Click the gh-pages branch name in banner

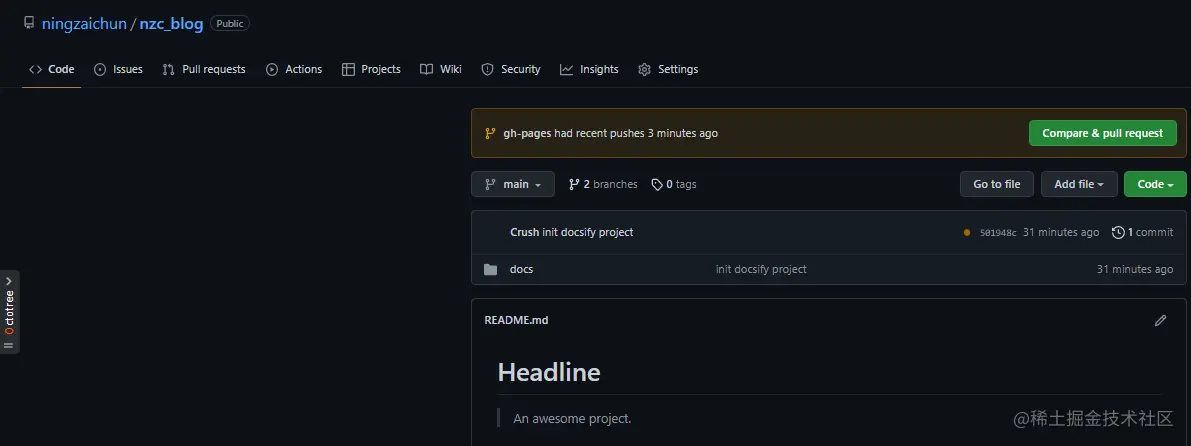tap(527, 133)
